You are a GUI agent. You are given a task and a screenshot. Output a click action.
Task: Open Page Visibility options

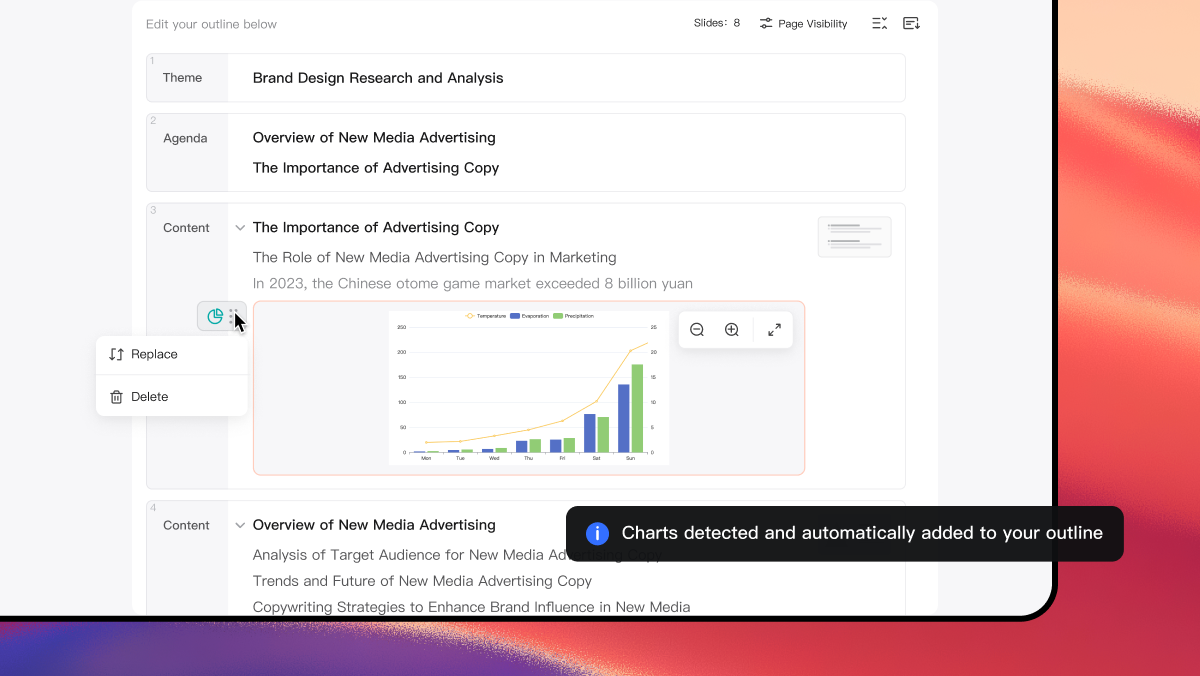[803, 23]
